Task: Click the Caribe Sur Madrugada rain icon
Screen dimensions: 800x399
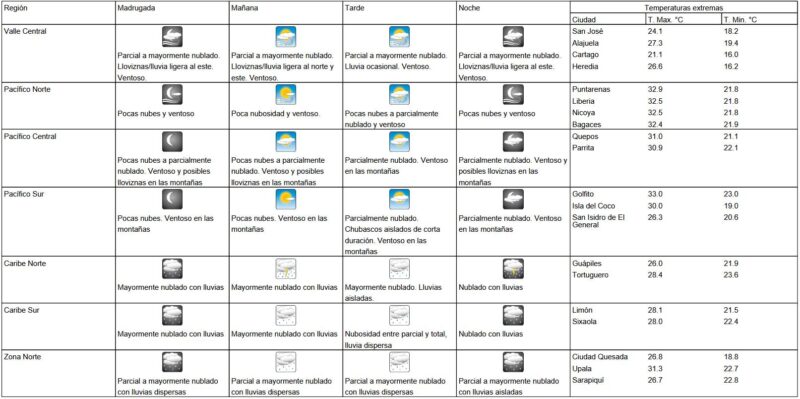Action: (x=172, y=315)
